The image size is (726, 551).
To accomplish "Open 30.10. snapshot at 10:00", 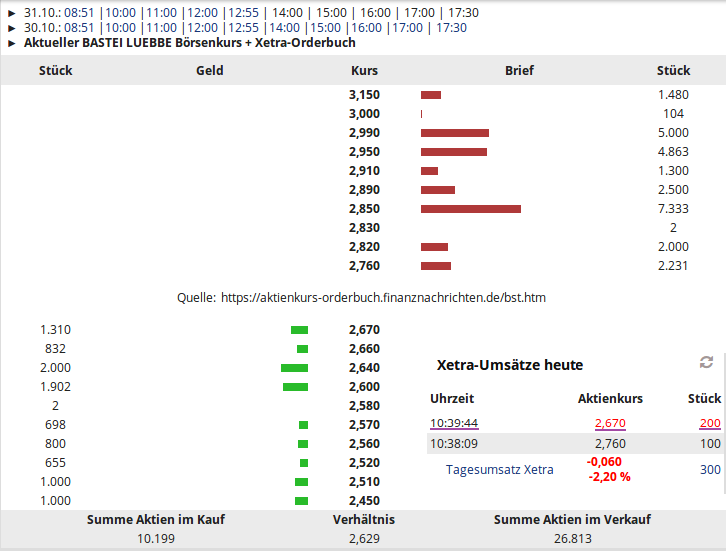I will (121, 28).
